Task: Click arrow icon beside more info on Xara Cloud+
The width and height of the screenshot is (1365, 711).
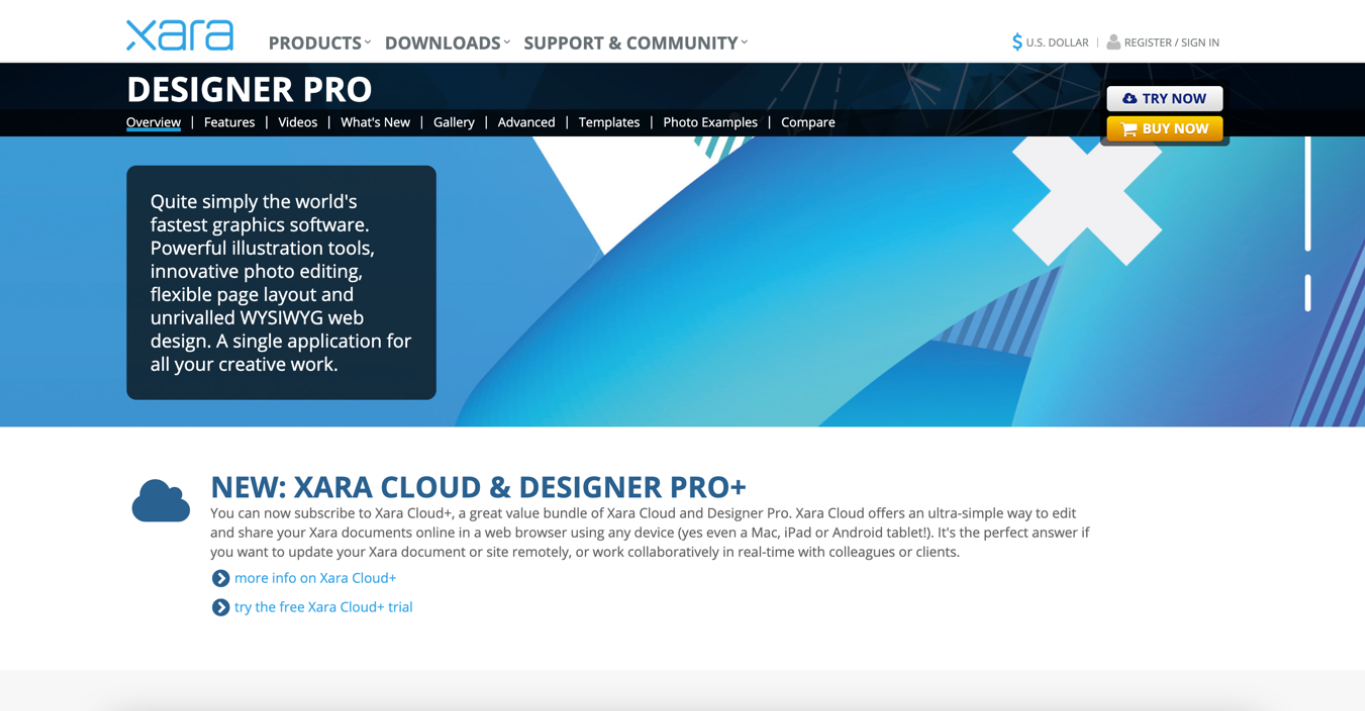Action: pos(221,578)
